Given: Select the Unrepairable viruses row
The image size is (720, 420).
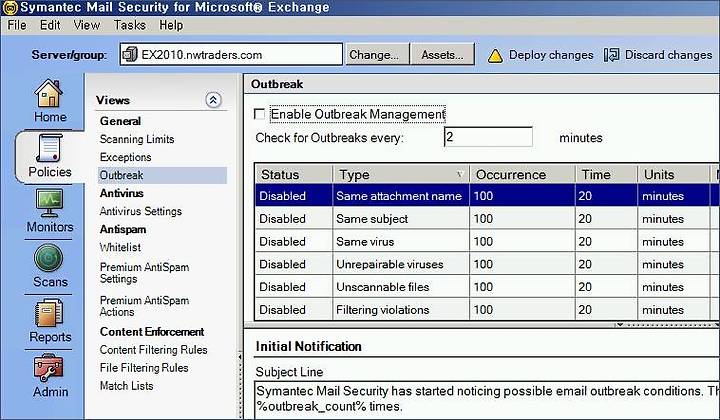Looking at the screenshot, I should [x=488, y=264].
